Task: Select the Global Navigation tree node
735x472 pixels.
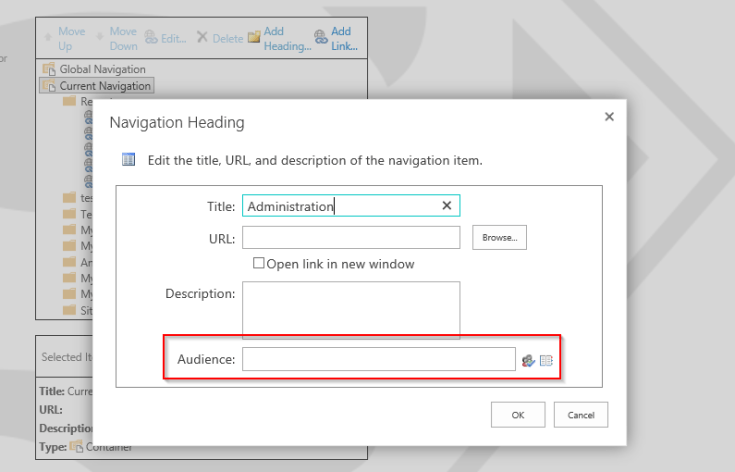Action: click(102, 69)
